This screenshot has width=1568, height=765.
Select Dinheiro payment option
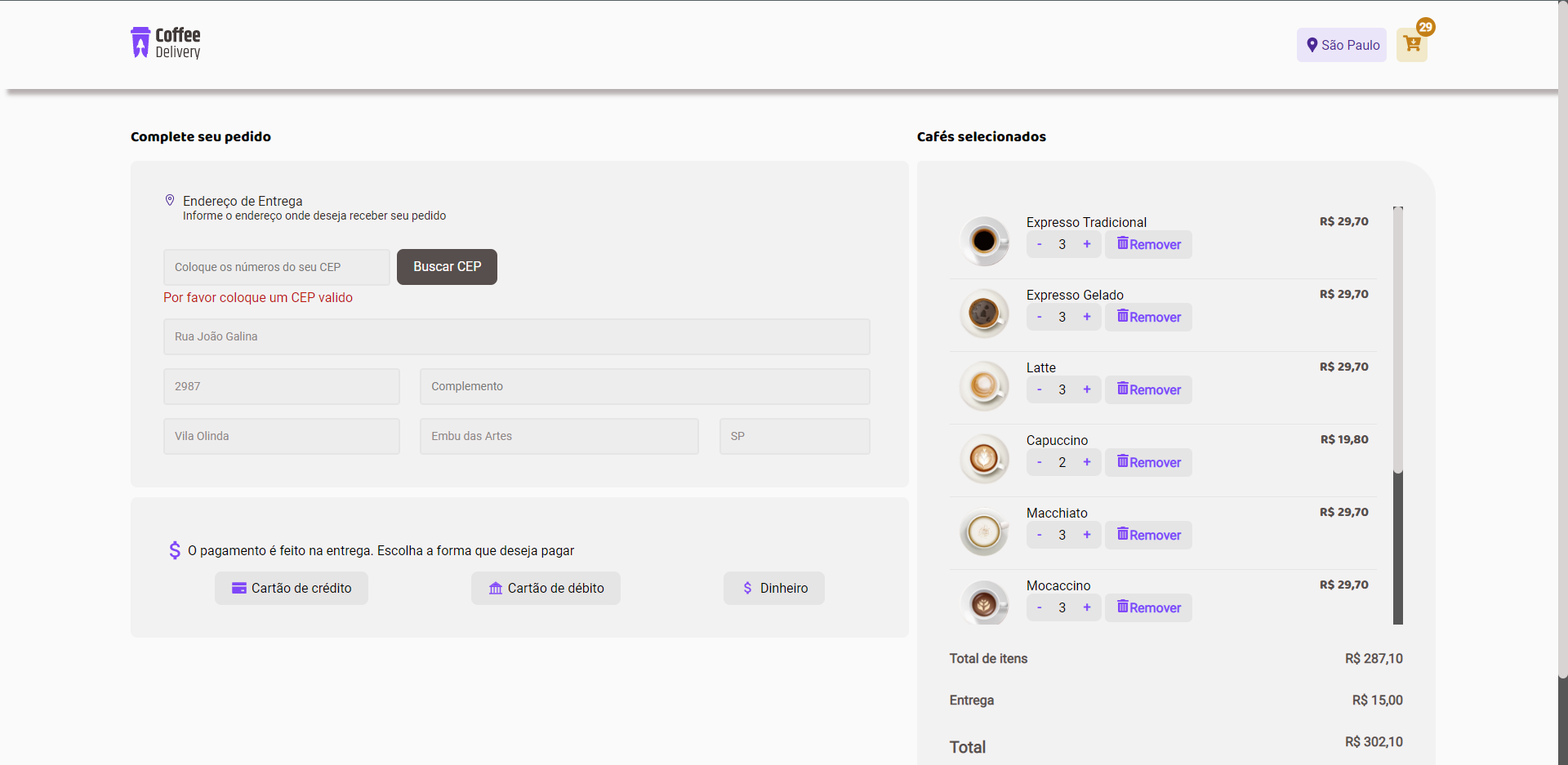(774, 588)
